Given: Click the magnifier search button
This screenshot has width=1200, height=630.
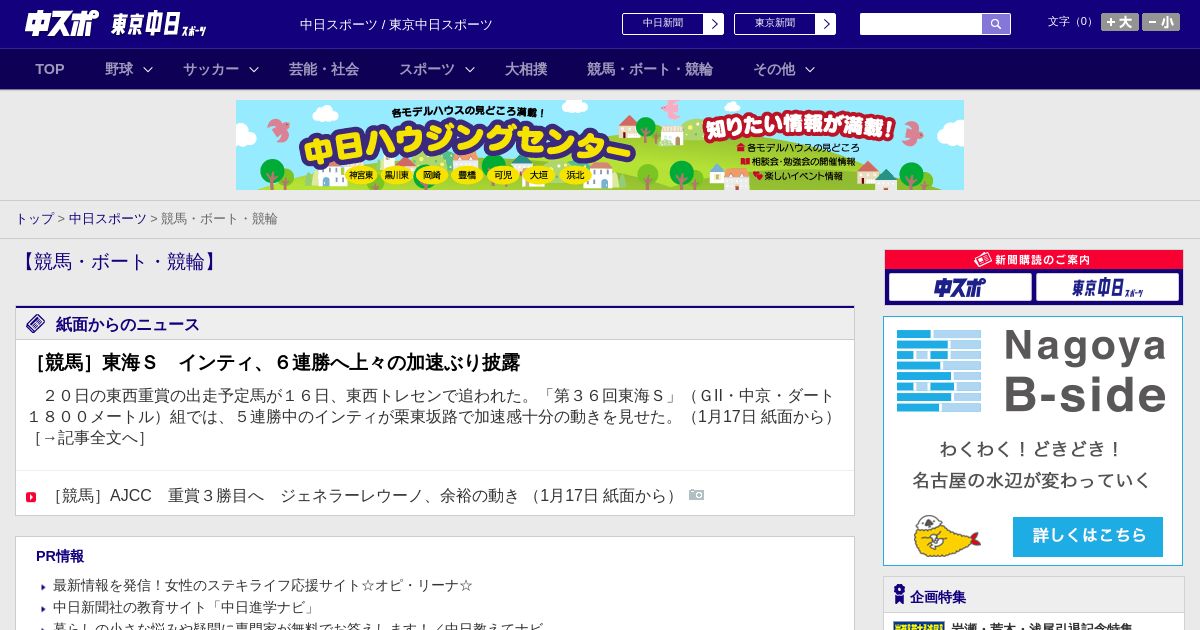Looking at the screenshot, I should click(x=996, y=24).
